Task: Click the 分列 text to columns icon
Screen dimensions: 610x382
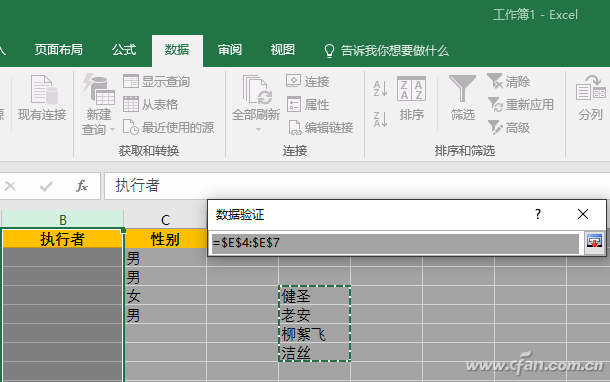Action: click(591, 88)
